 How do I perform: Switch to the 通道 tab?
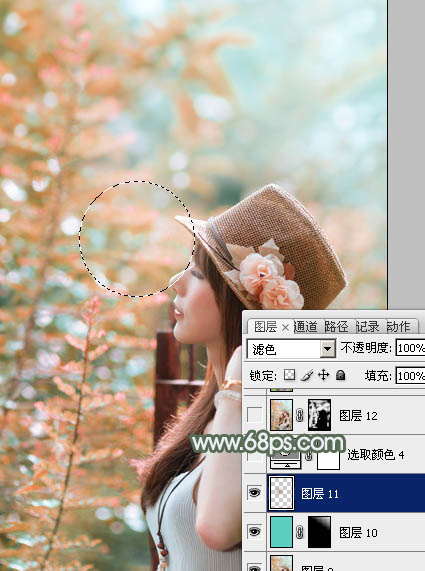tap(305, 327)
